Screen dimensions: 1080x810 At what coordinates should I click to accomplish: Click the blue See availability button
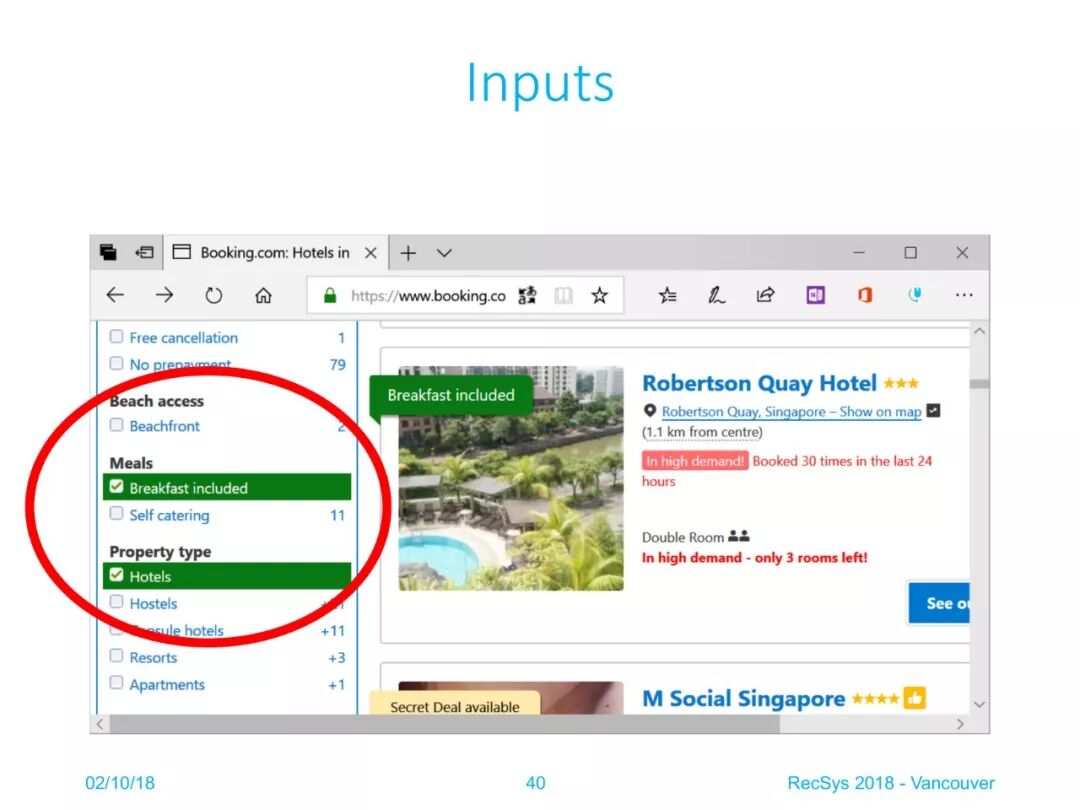[939, 603]
